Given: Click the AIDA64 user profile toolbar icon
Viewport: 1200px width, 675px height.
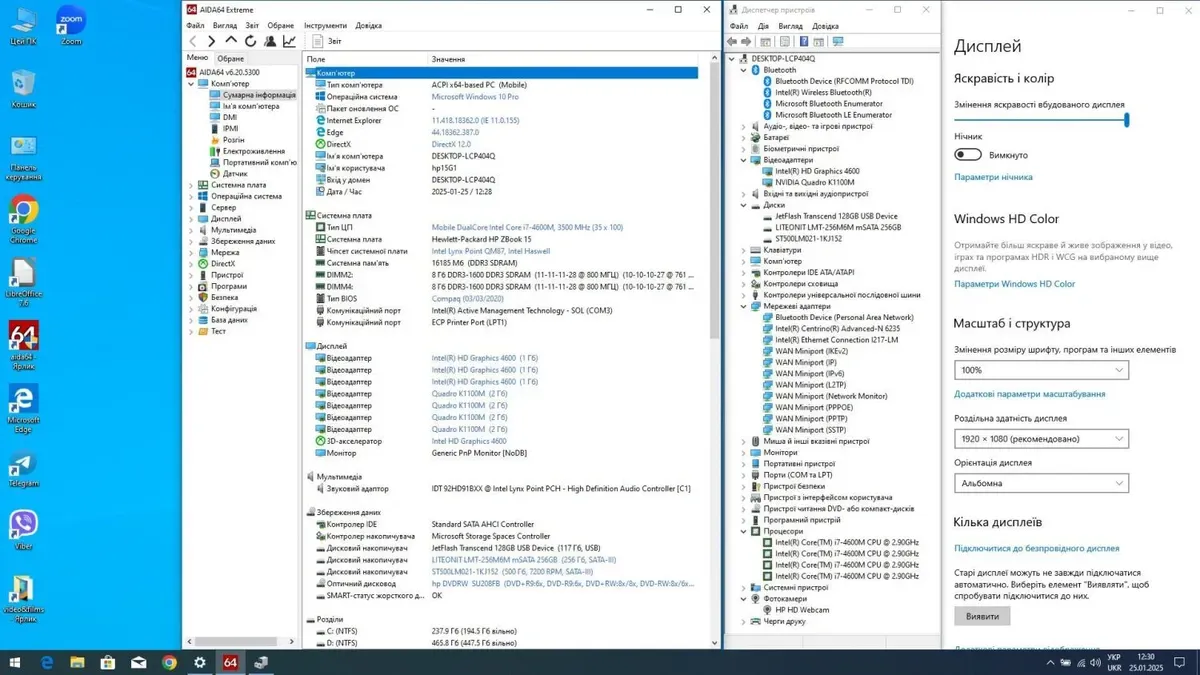Looking at the screenshot, I should 270,41.
